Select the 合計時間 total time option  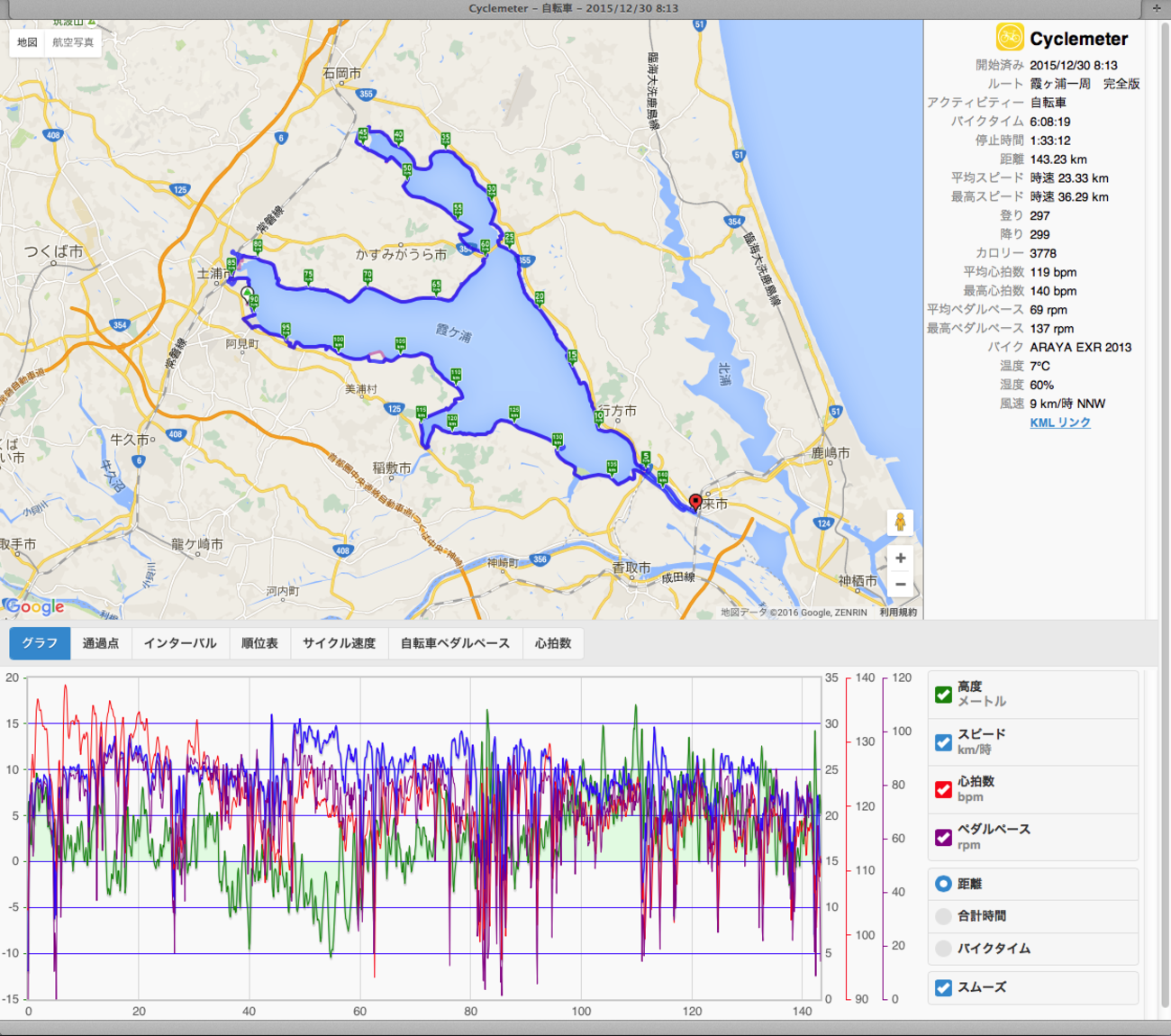943,916
